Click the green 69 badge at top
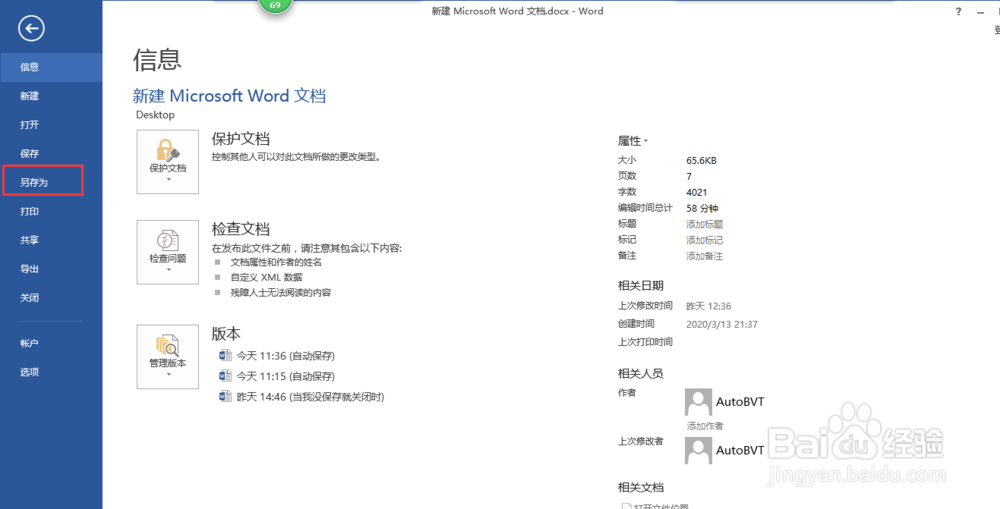Screen dimensions: 1000x509 click(275, 6)
